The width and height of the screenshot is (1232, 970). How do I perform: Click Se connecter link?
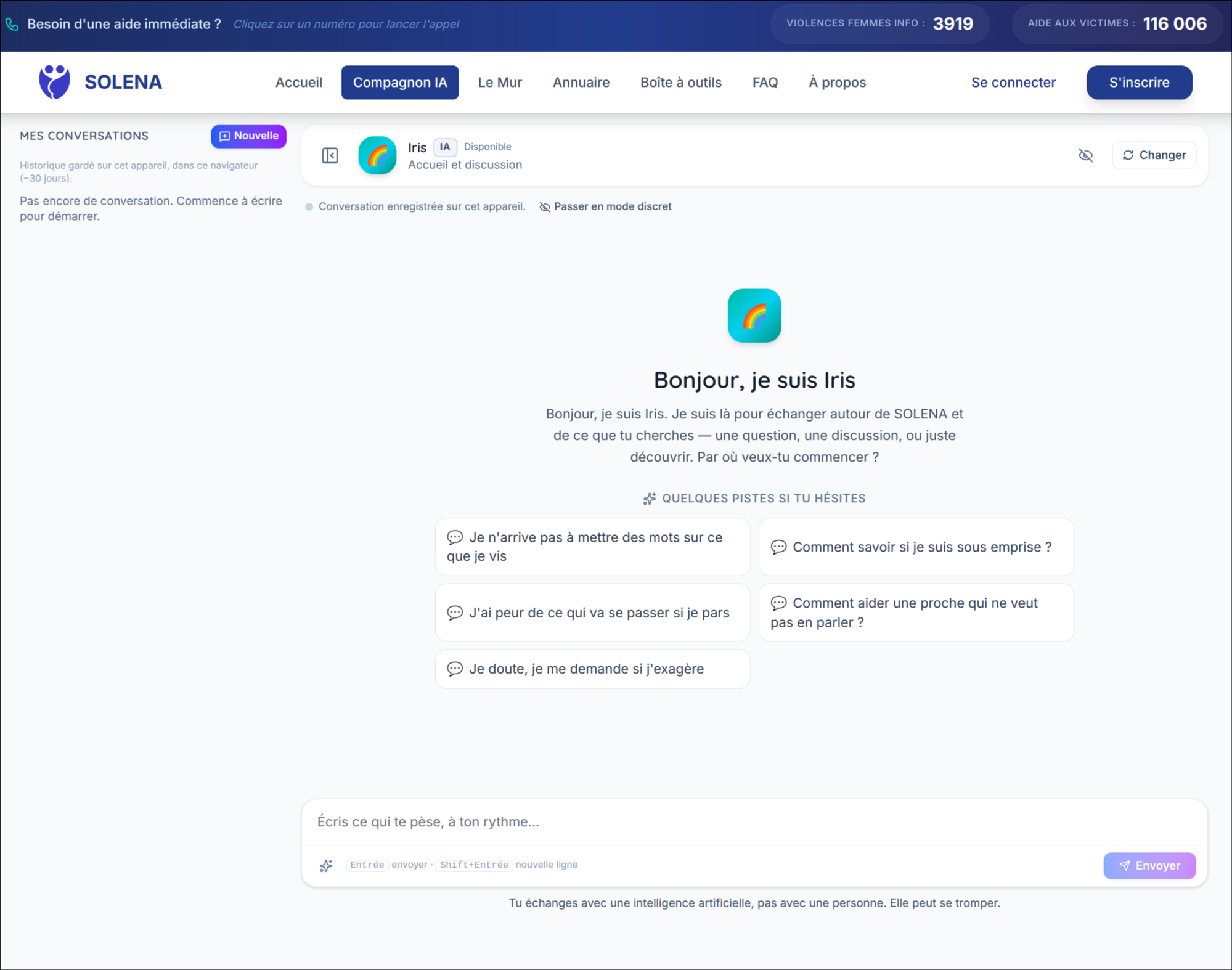coord(1013,82)
